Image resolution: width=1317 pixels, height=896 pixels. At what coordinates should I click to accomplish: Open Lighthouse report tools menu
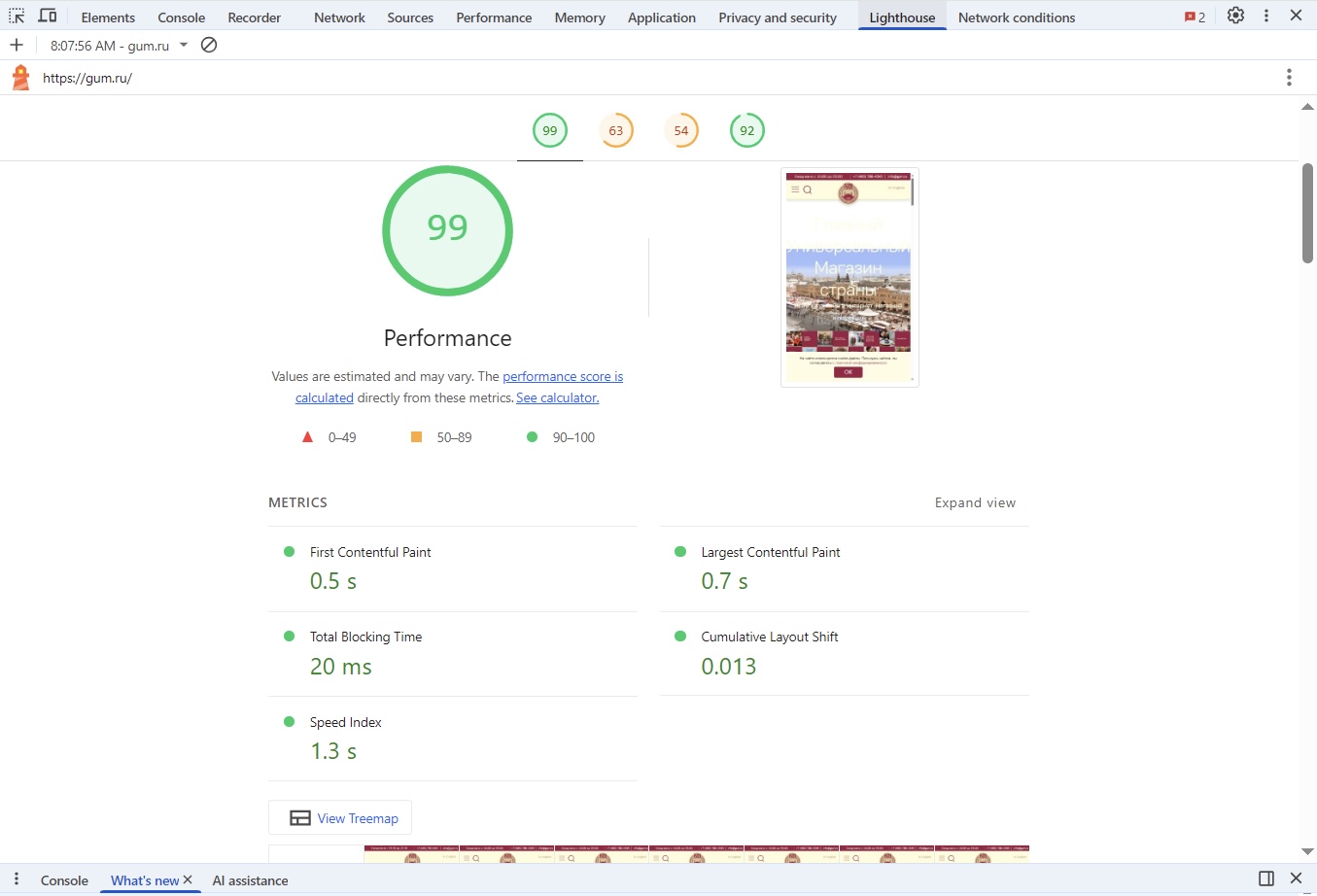1289,78
